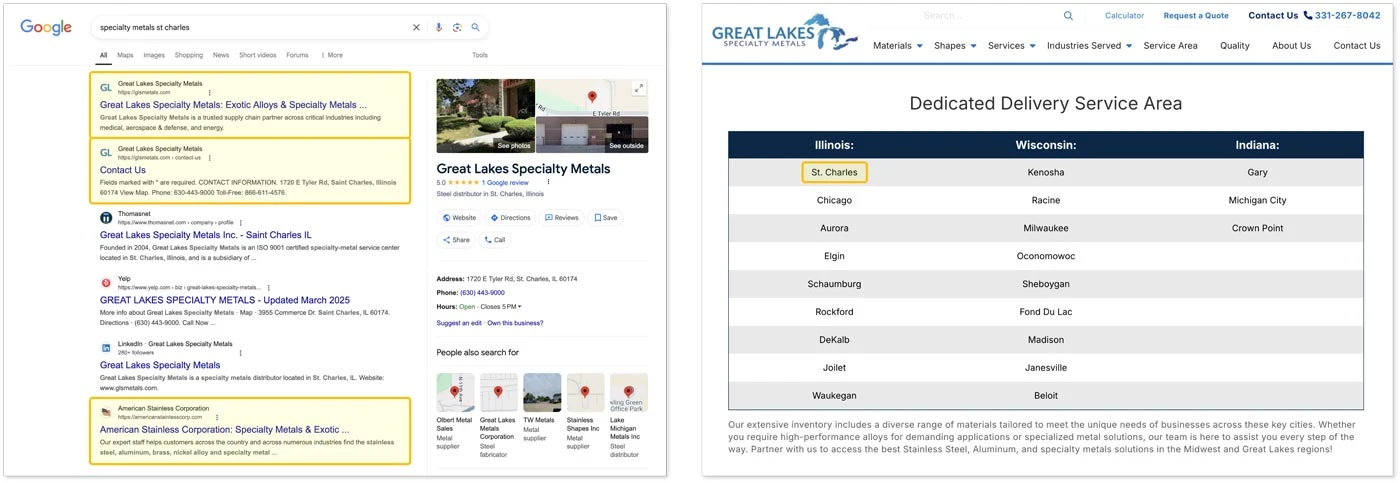Viewport: 1400px width, 483px height.
Task: Open the About Us nav item
Action: (x=1291, y=45)
